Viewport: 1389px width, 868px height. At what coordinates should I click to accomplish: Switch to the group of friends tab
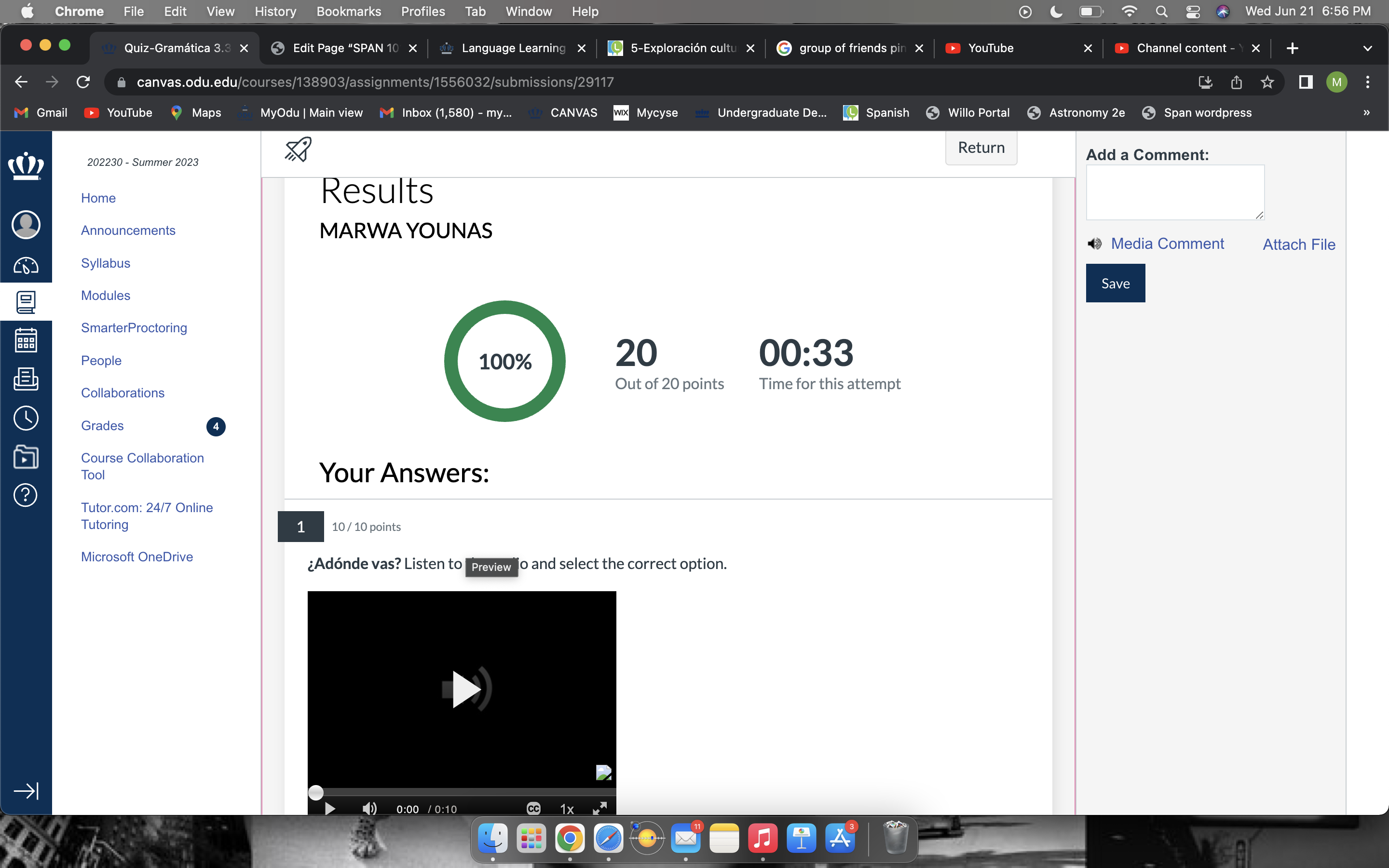pos(851,48)
